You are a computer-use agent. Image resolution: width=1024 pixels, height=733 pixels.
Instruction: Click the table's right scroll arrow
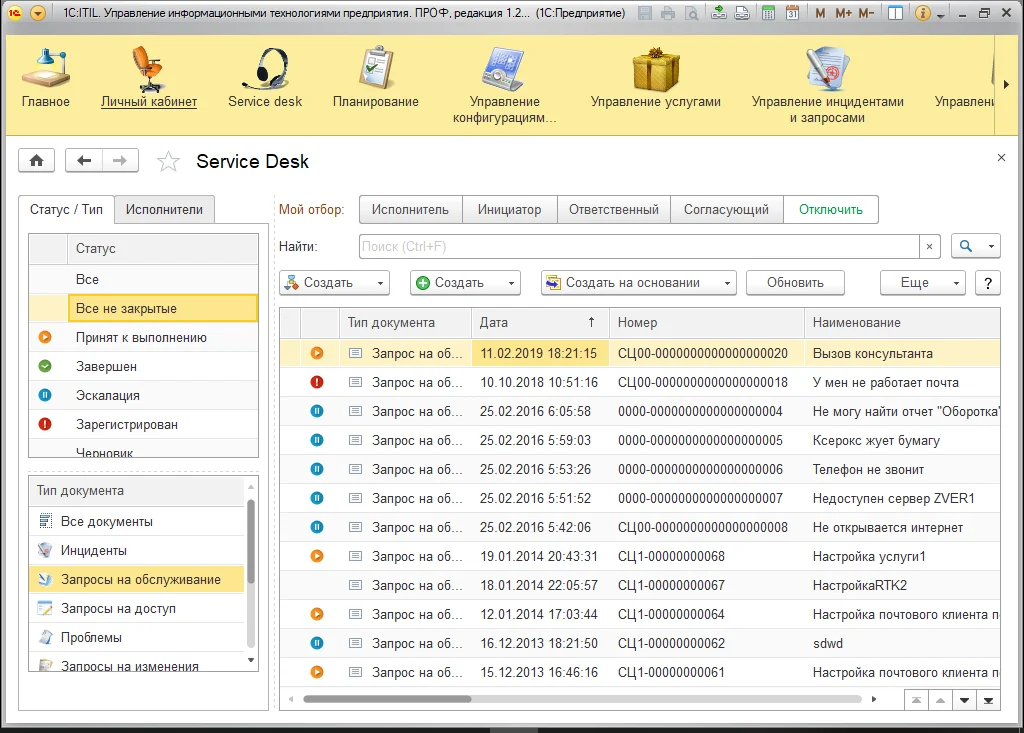tap(874, 699)
